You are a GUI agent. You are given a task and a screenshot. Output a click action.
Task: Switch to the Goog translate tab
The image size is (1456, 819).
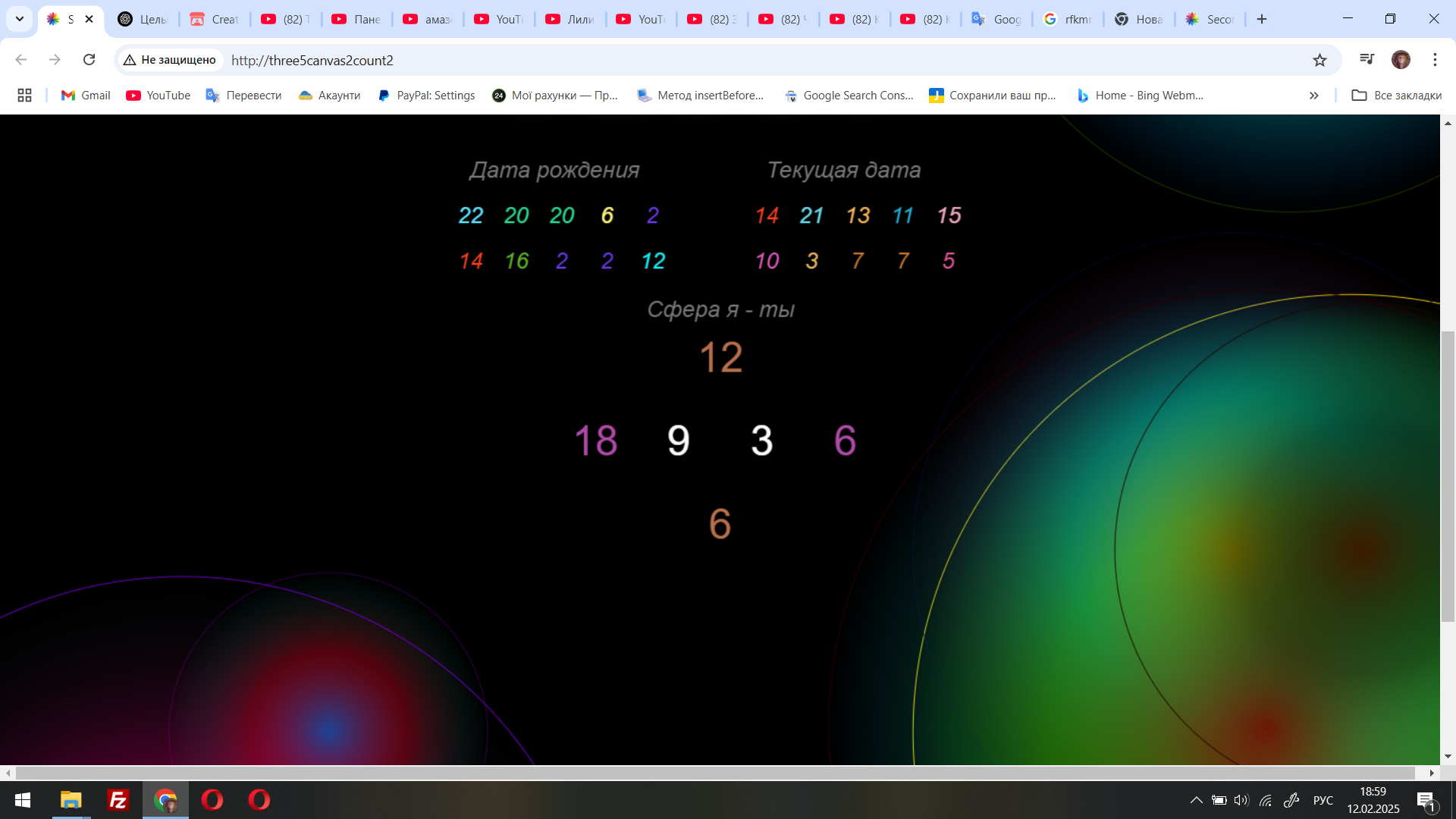pos(996,19)
